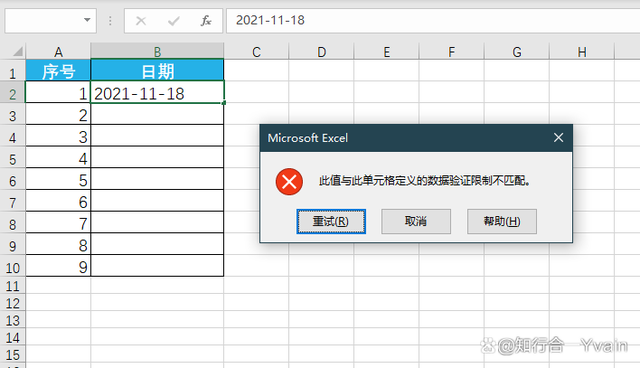Click empty date cell B10
640x368 pixels.
pyautogui.click(x=157, y=266)
